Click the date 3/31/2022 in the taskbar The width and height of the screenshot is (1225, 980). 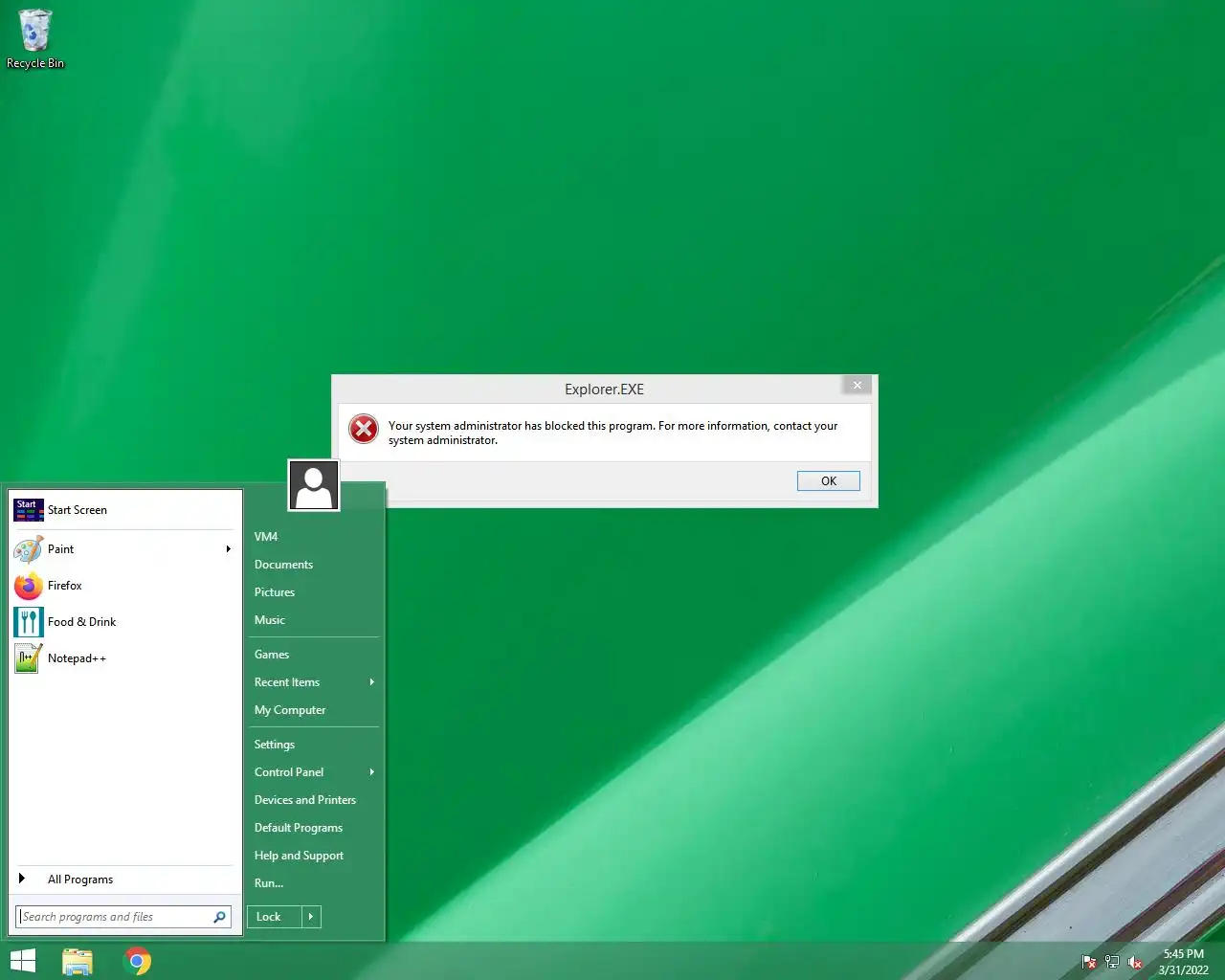(x=1183, y=969)
